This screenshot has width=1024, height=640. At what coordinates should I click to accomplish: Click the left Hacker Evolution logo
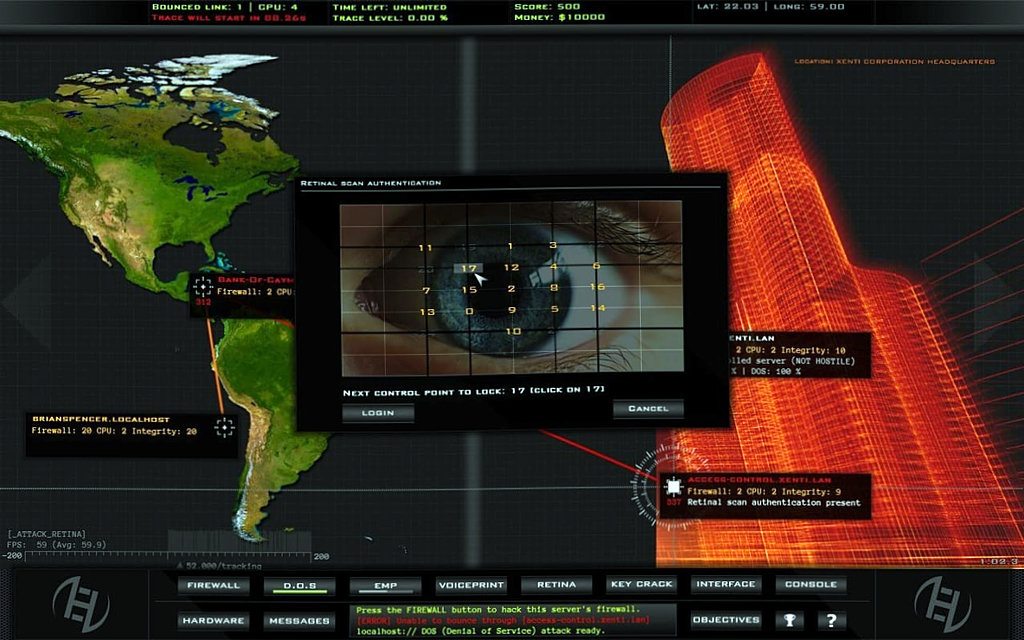[81, 603]
